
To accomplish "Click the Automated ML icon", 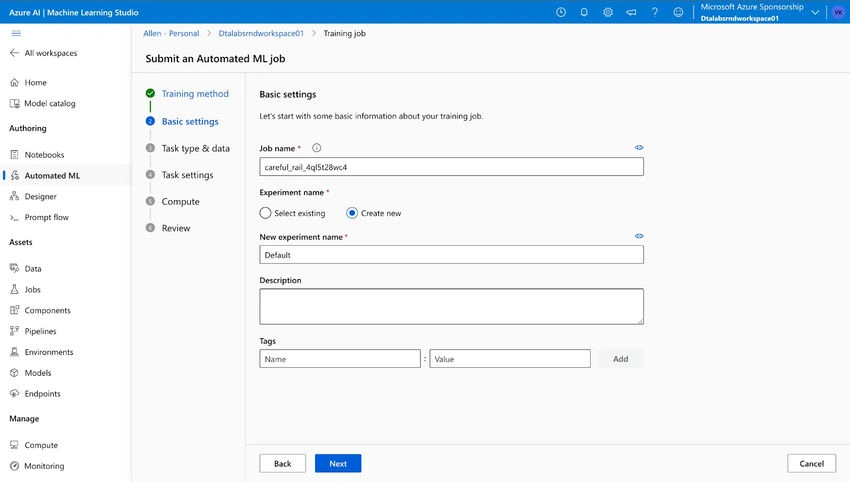I will pyautogui.click(x=15, y=175).
